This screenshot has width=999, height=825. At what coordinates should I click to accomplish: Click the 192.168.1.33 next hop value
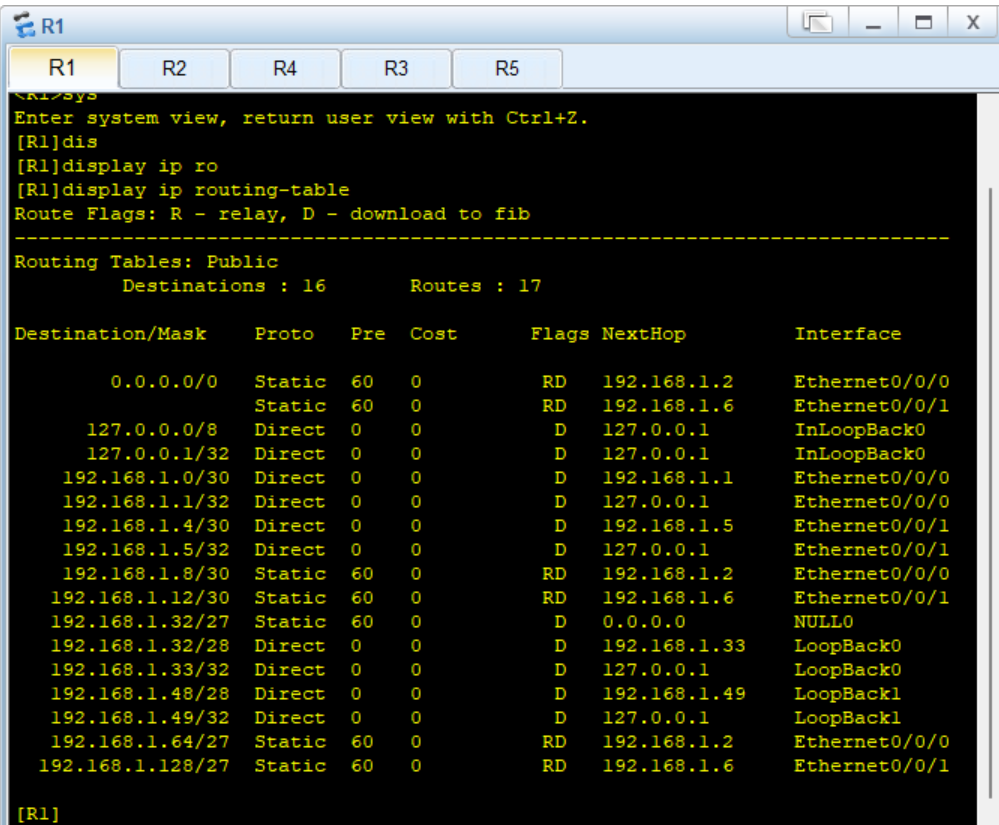(x=674, y=645)
